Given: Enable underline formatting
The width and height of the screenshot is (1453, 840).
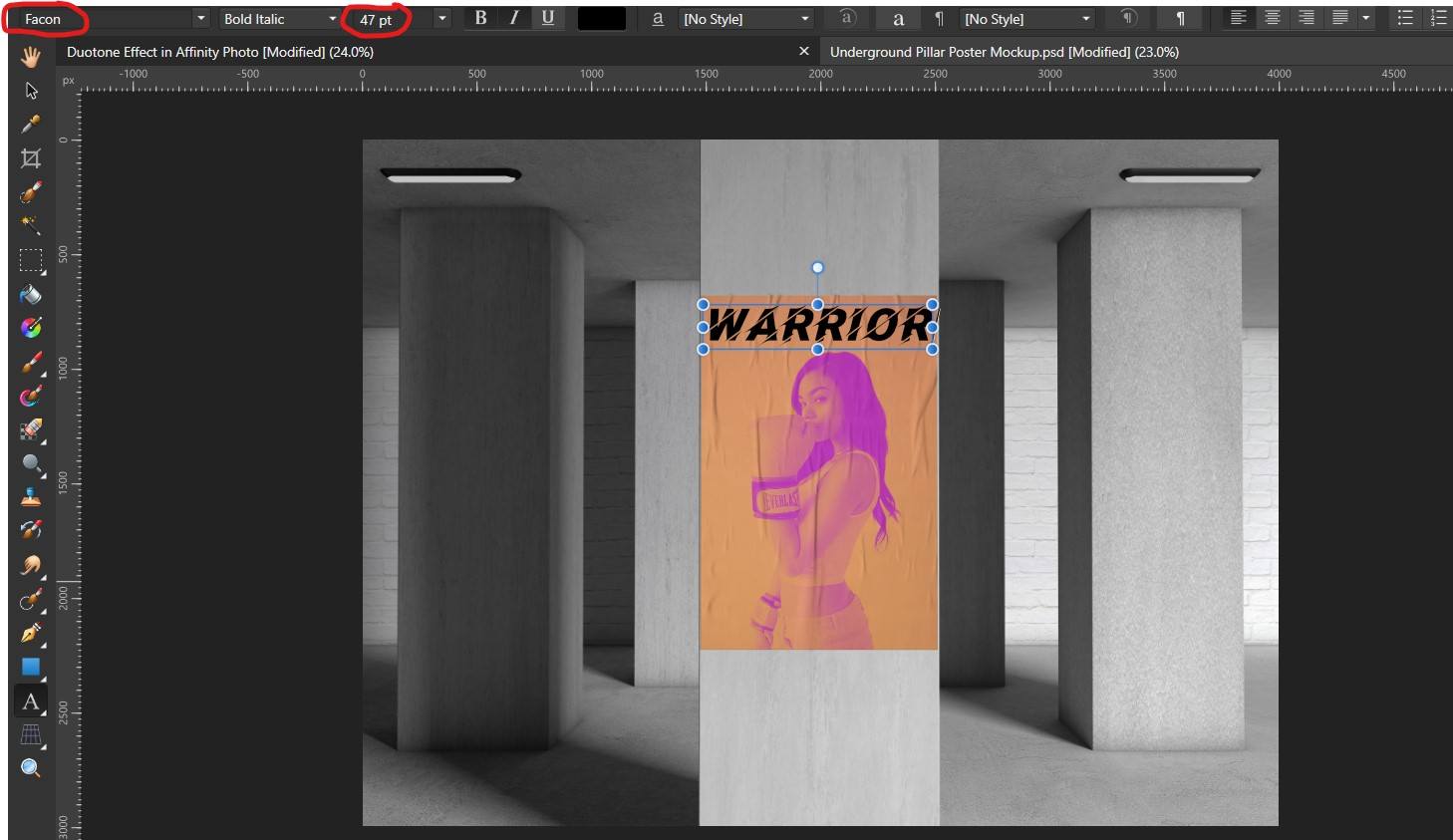Looking at the screenshot, I should [x=546, y=17].
